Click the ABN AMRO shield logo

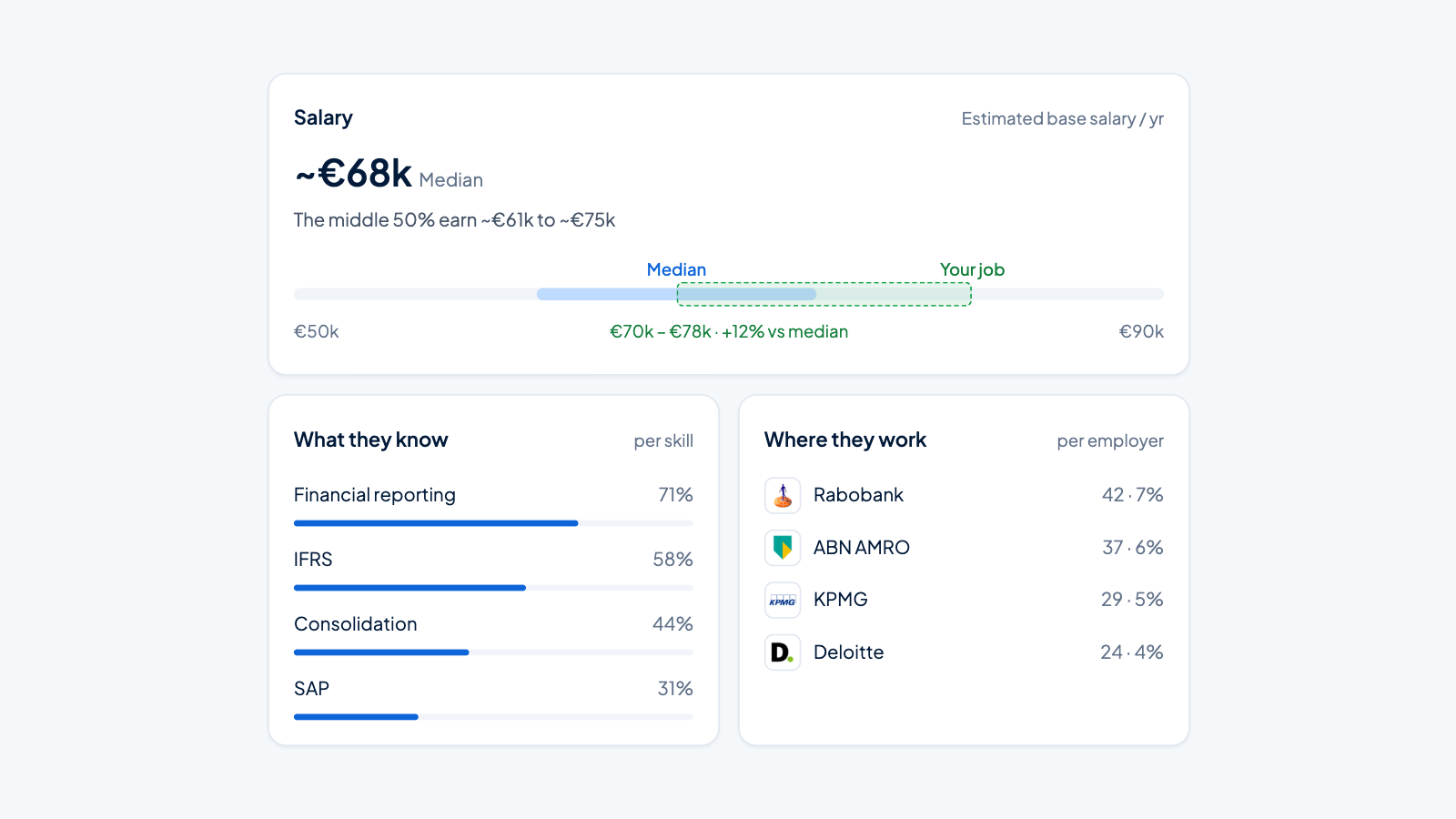point(783,548)
